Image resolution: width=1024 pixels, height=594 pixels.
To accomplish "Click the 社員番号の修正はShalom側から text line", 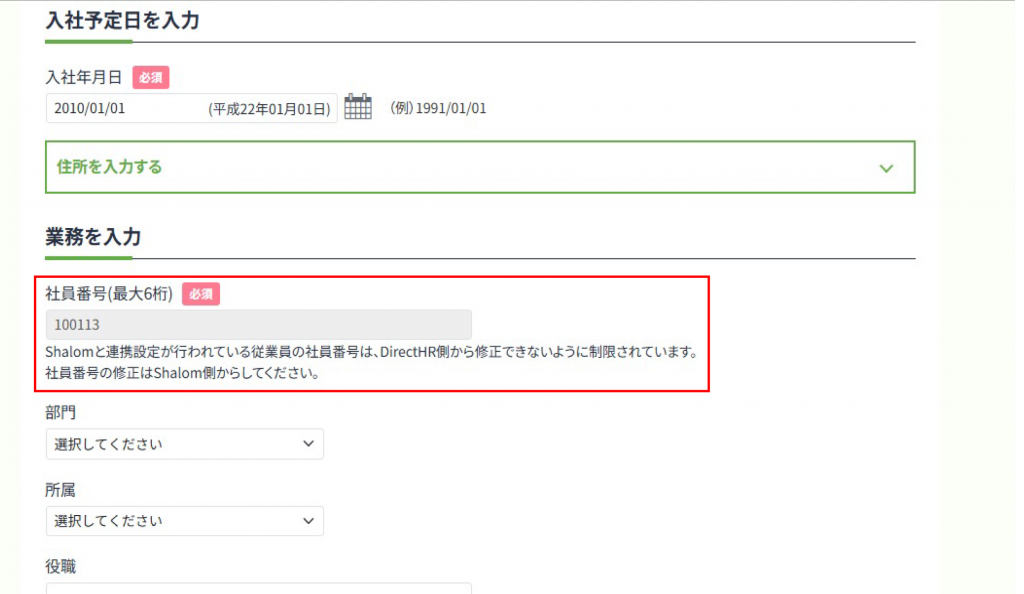I will pyautogui.click(x=182, y=373).
